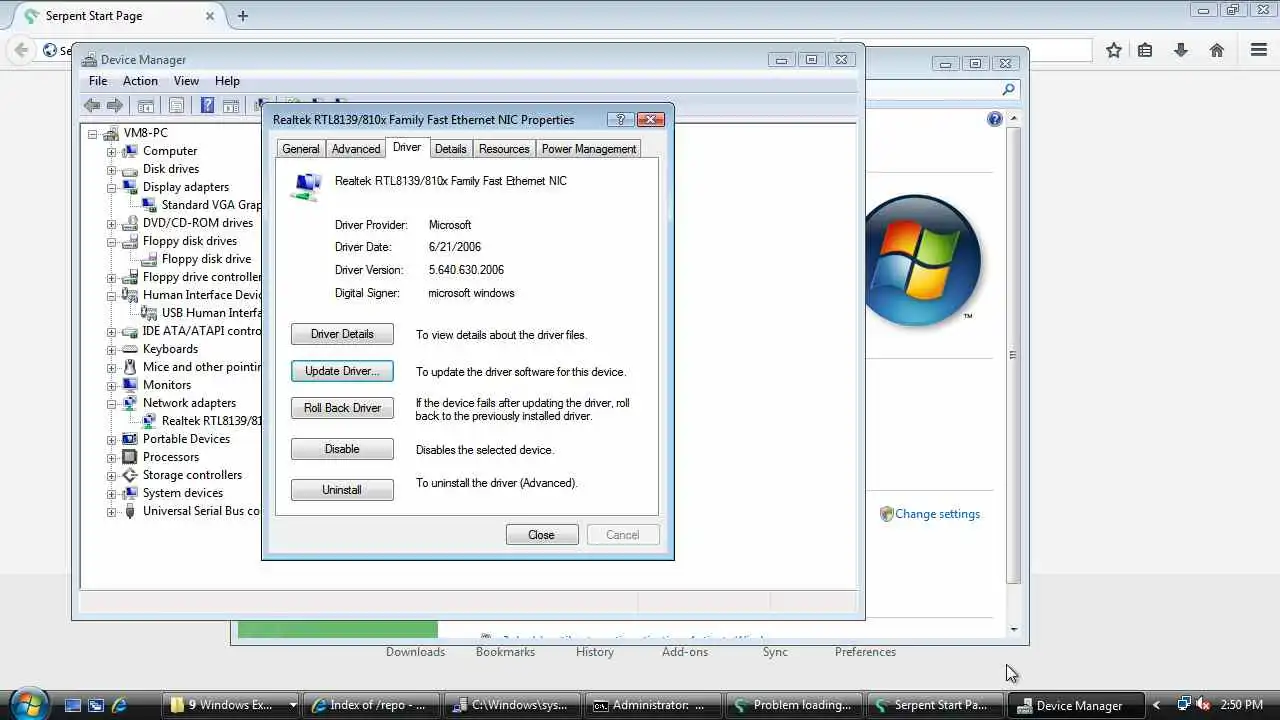Click the search magnifier in System window
1280x720 pixels.
click(1008, 90)
